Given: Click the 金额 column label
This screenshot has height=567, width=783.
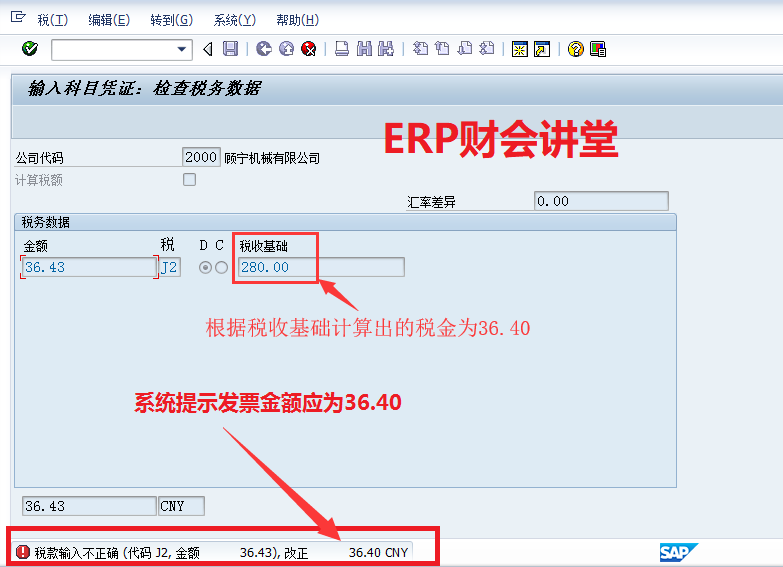Looking at the screenshot, I should click(35, 246).
